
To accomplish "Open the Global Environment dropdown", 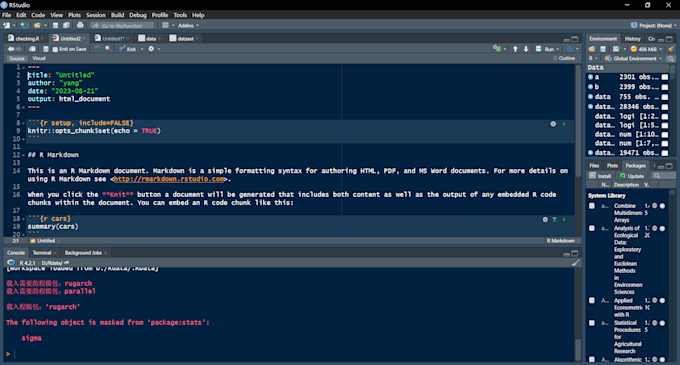I will tap(634, 59).
